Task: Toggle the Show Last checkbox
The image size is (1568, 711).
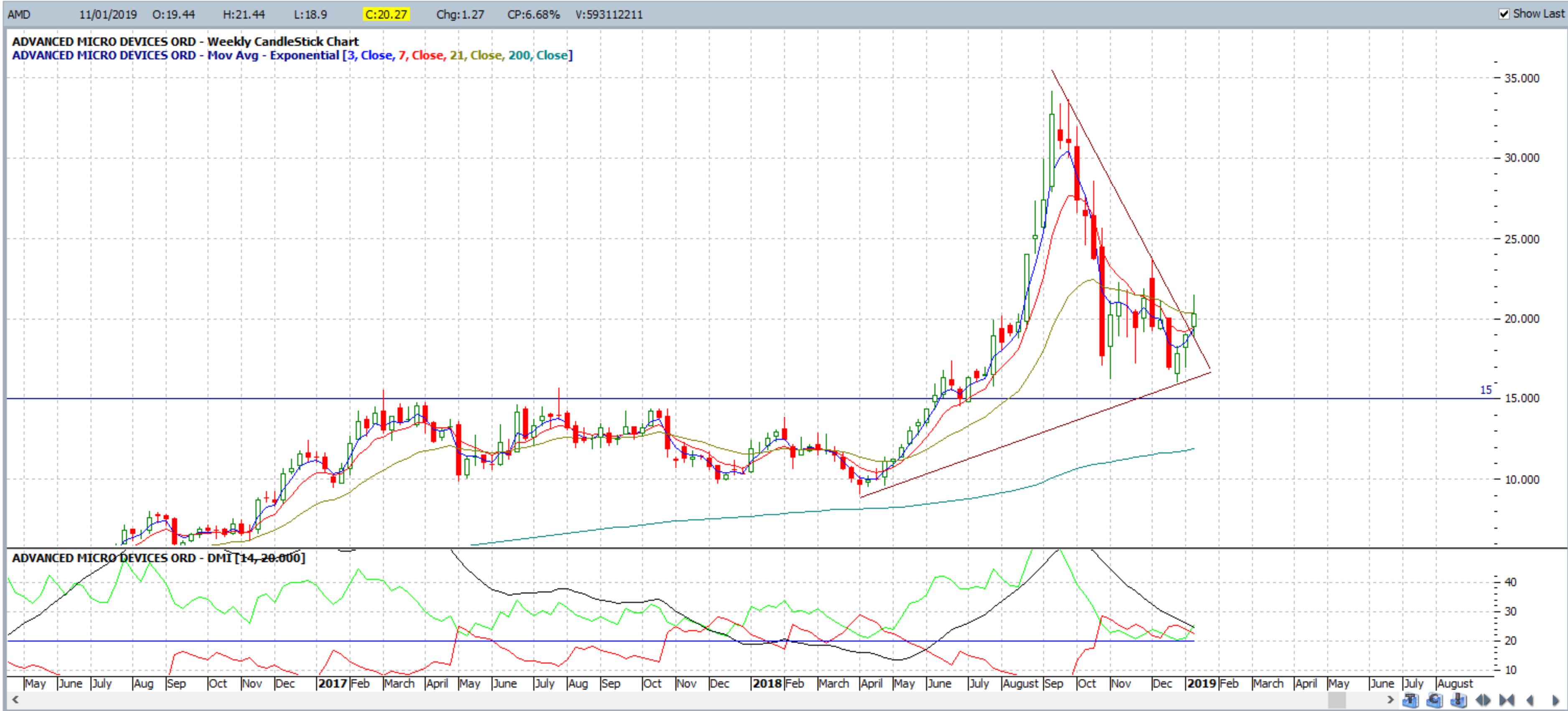Action: coord(1504,14)
